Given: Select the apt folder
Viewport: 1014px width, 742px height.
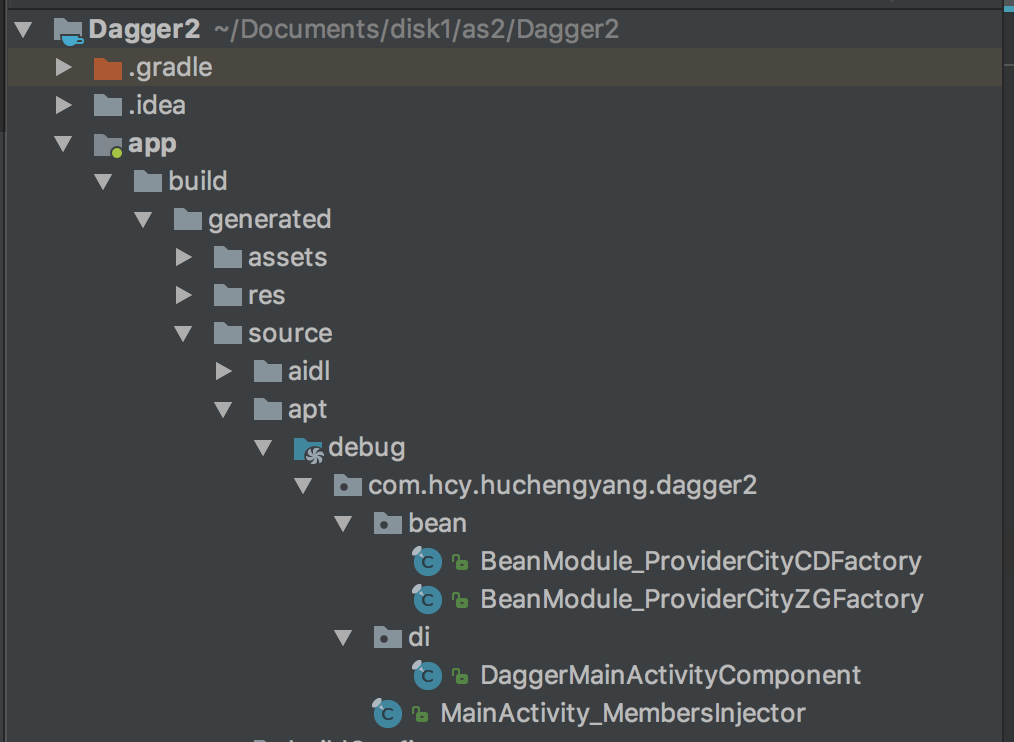Looking at the screenshot, I should pyautogui.click(x=307, y=410).
